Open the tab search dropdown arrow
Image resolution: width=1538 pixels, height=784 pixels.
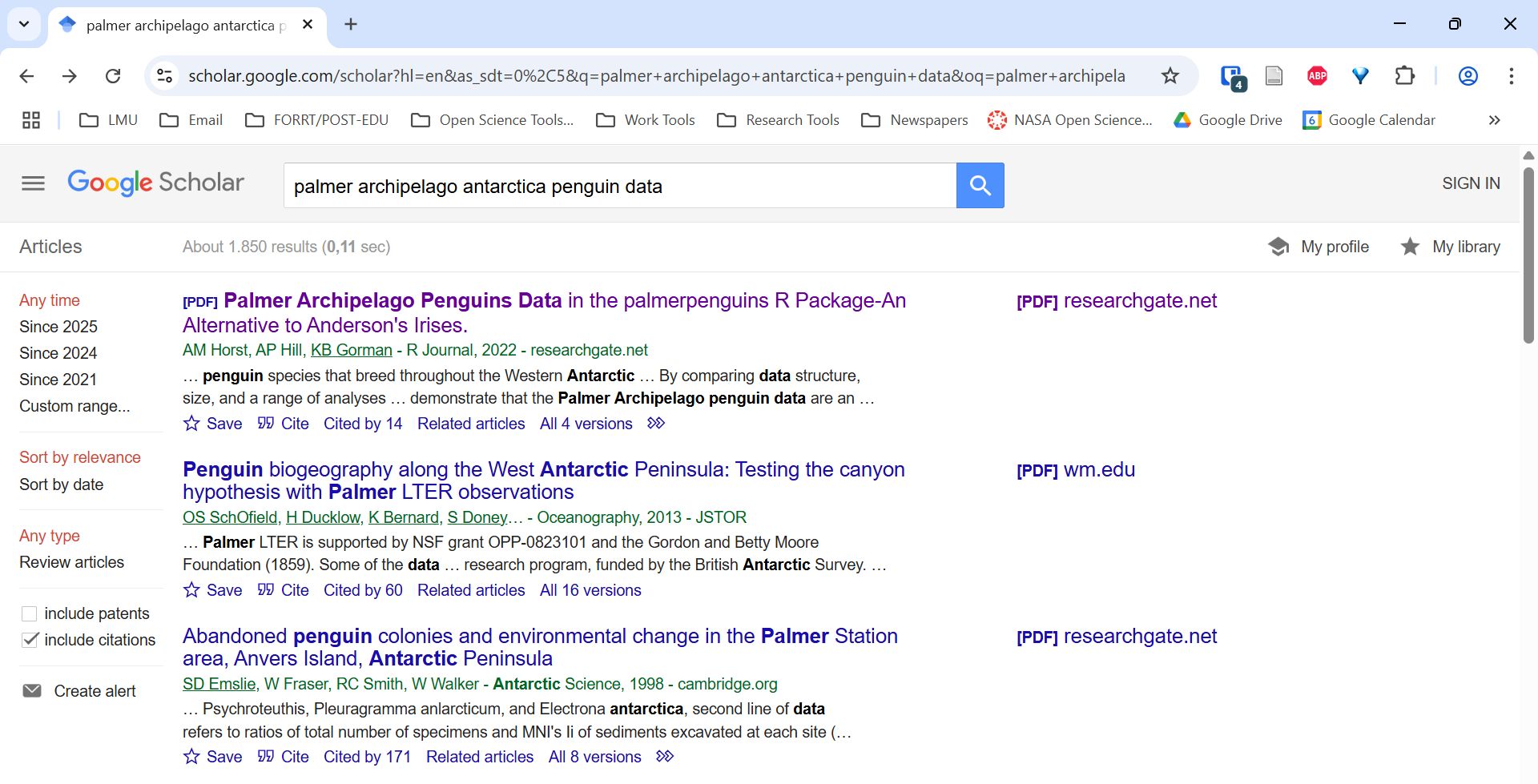click(24, 24)
